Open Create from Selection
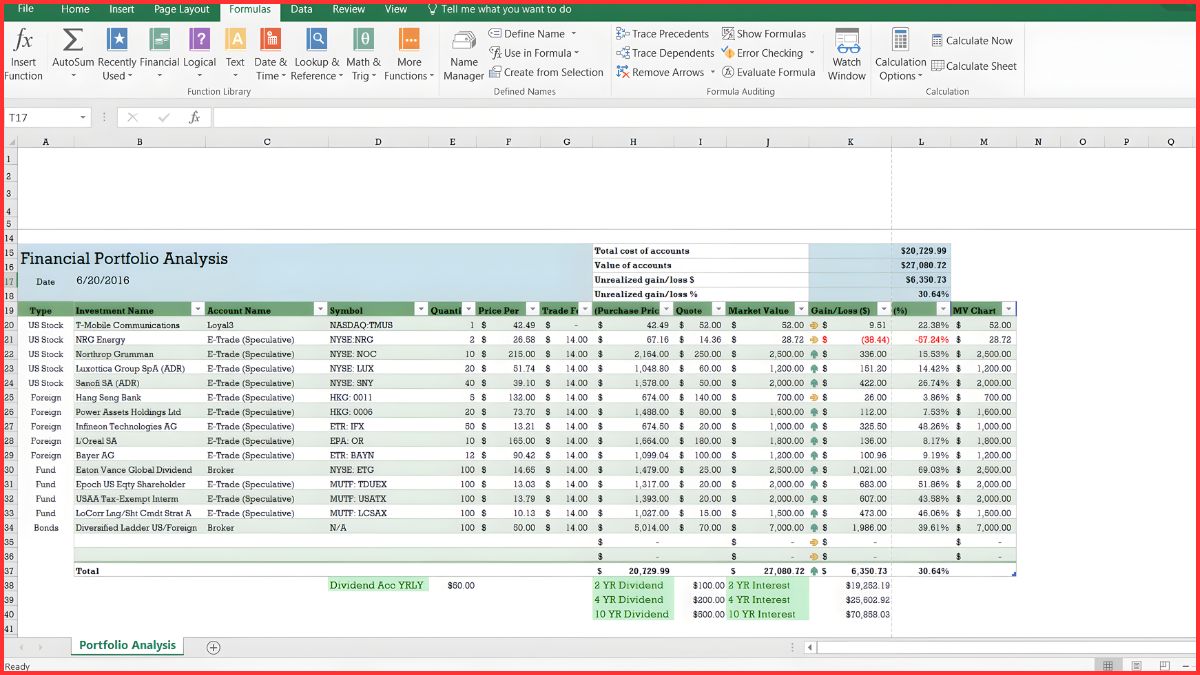 pos(546,71)
